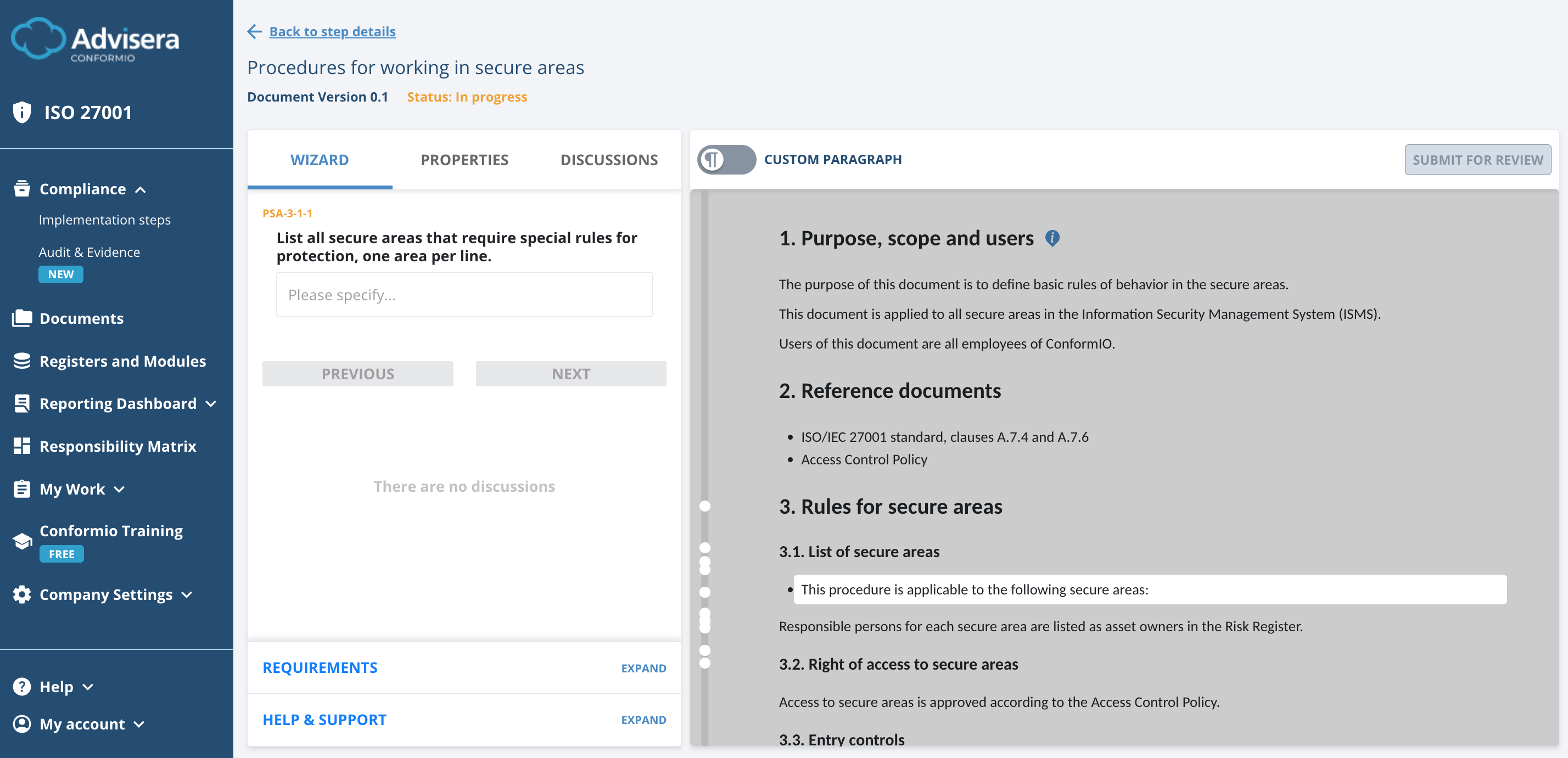Collapse the Compliance section in the sidebar
The width and height of the screenshot is (1568, 758).
(141, 189)
